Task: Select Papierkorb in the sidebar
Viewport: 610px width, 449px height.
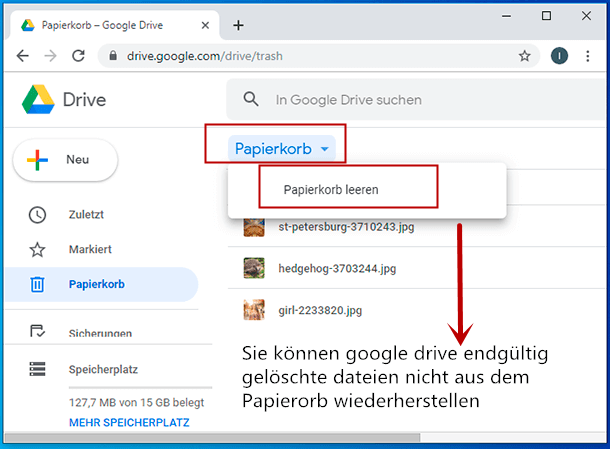Action: point(101,284)
